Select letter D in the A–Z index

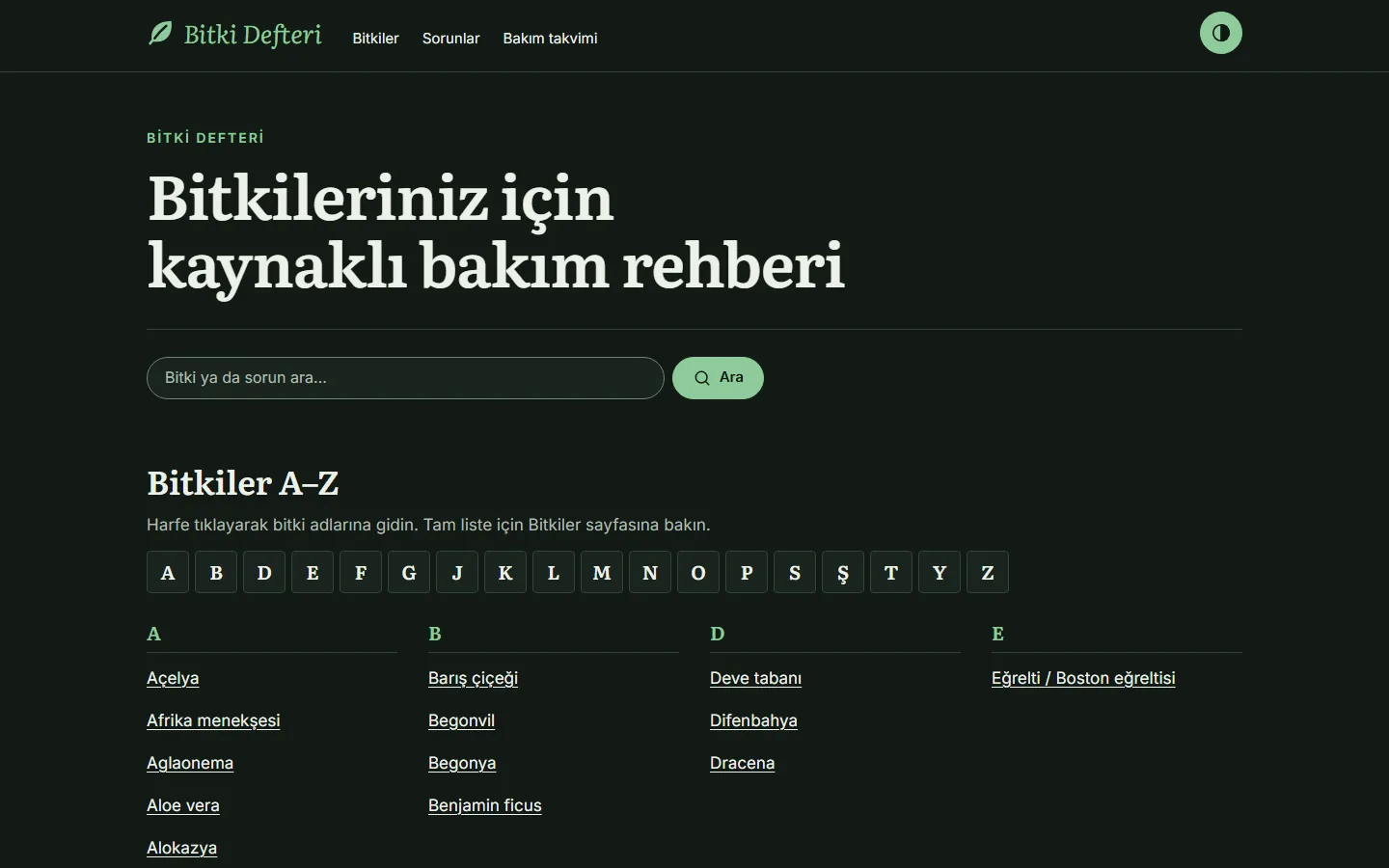264,572
